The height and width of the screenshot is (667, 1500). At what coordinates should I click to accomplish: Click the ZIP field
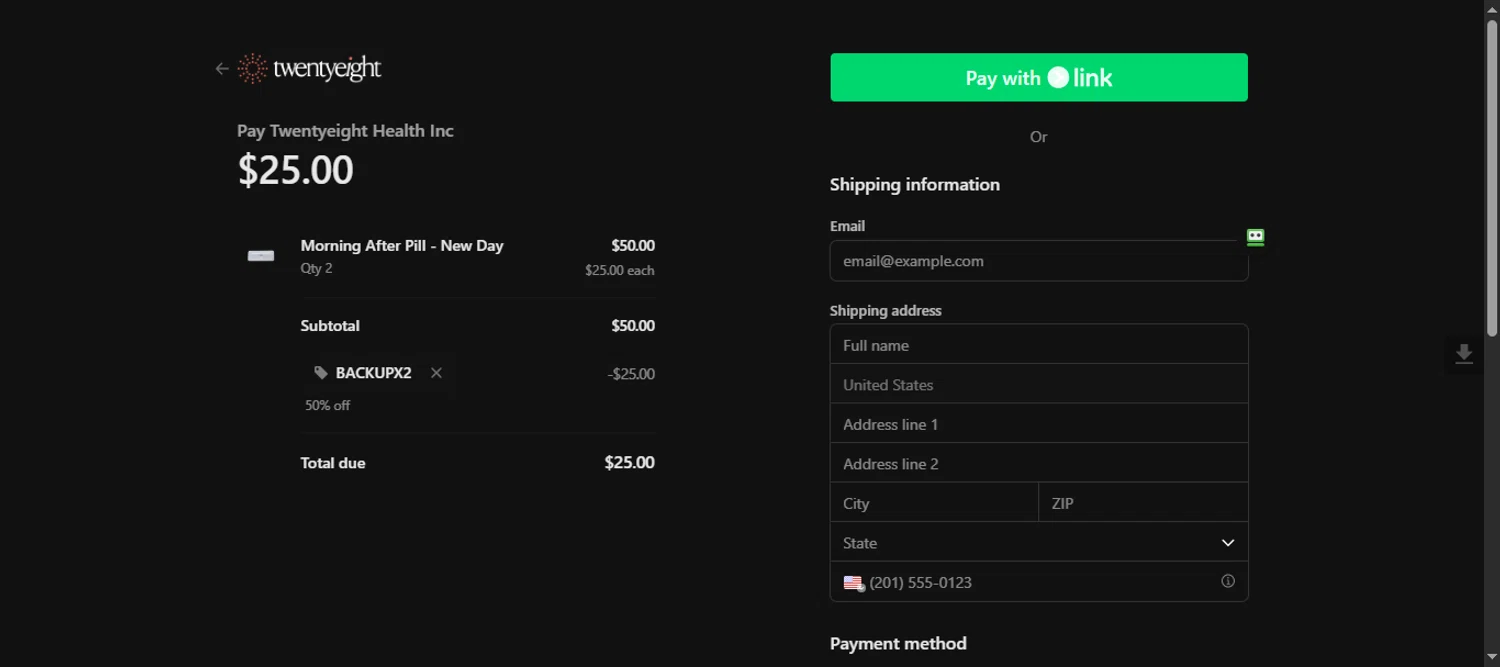coord(1143,503)
